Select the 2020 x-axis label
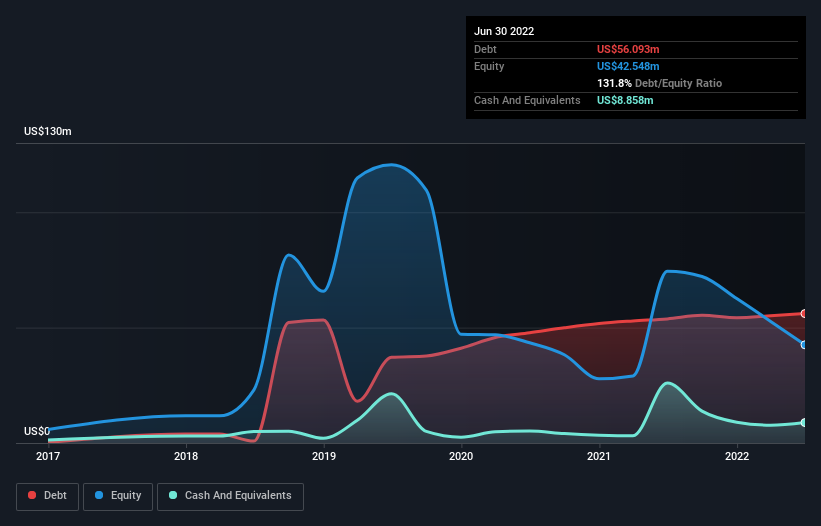821x526 pixels. tap(461, 456)
